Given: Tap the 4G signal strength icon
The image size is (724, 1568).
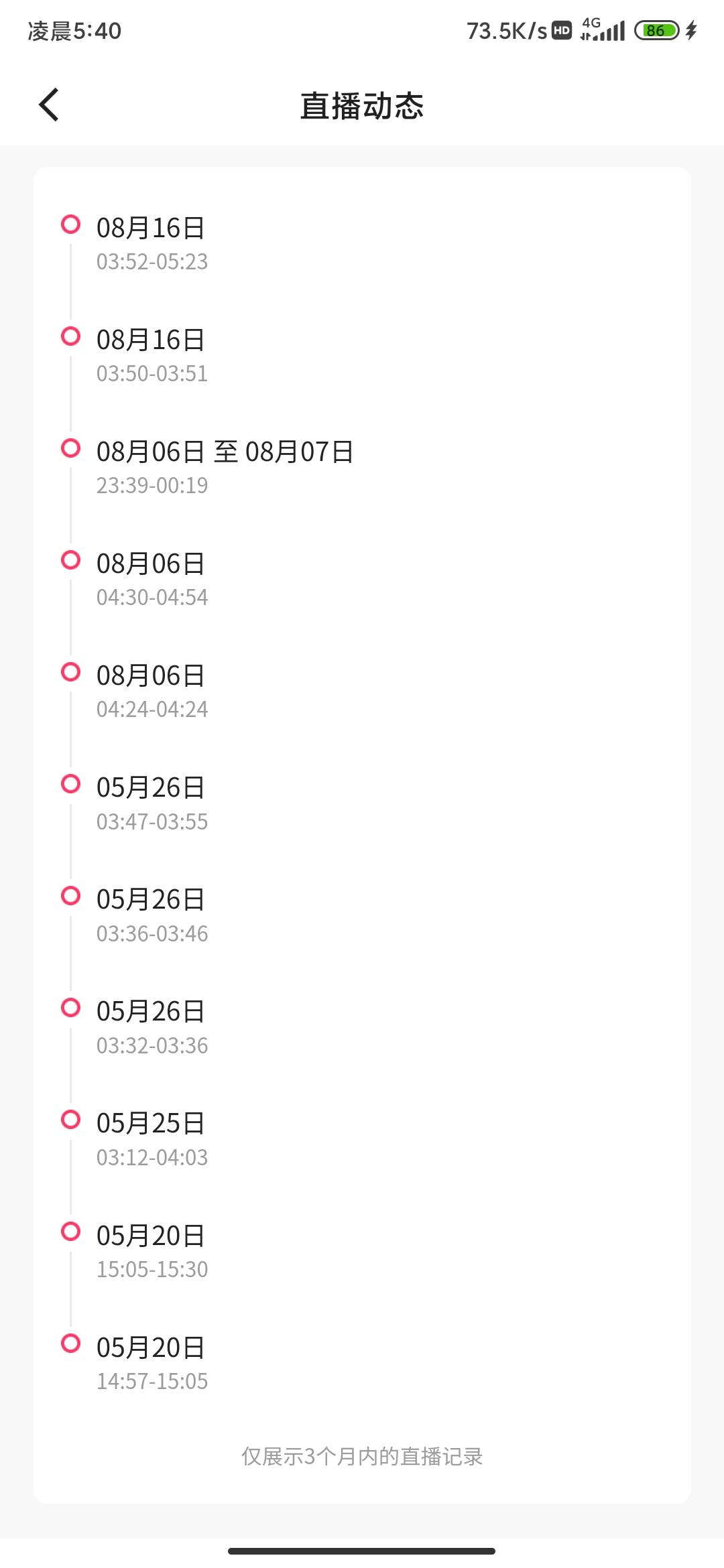Looking at the screenshot, I should point(603,30).
